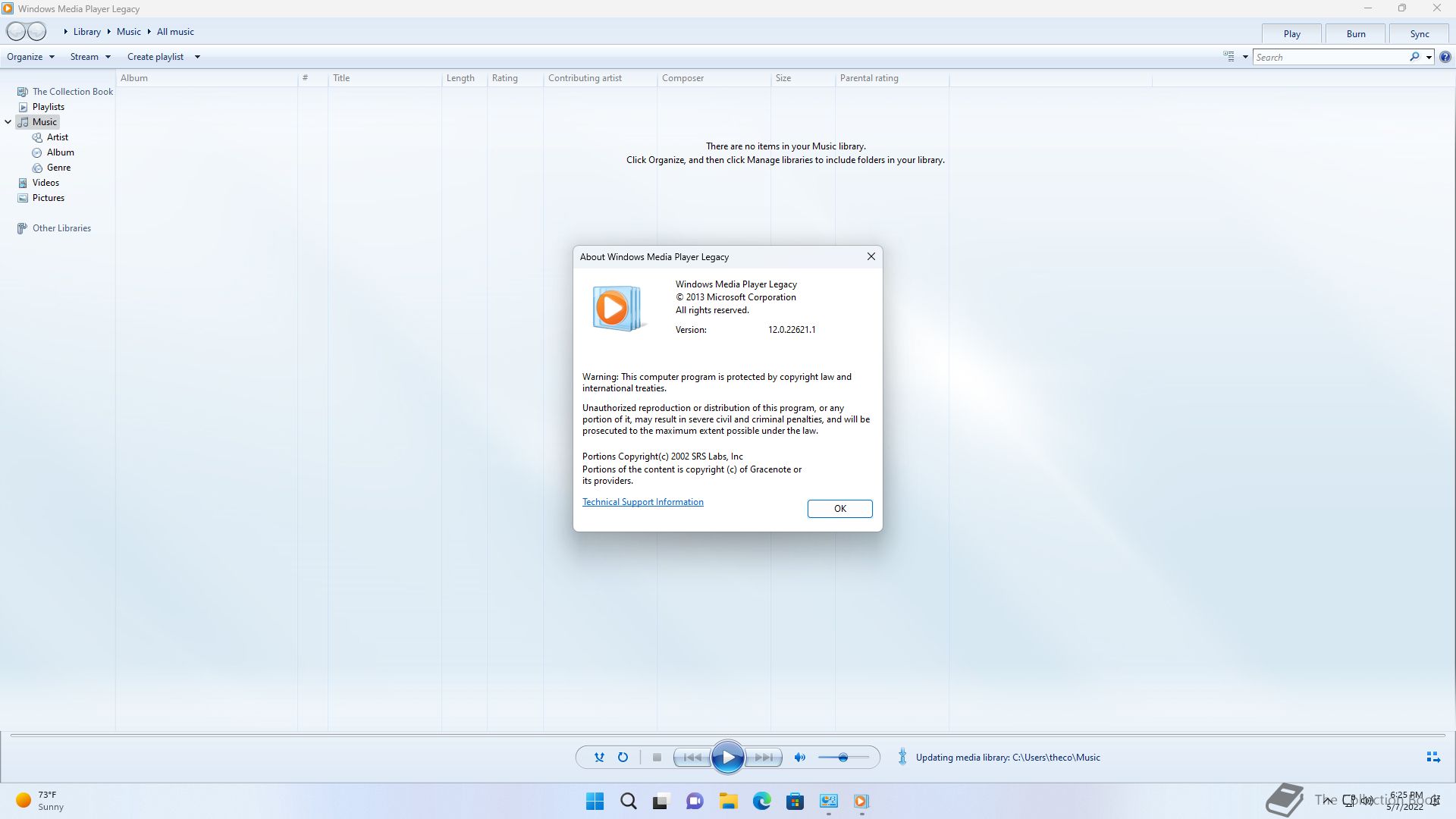Select Genre under Music

pyautogui.click(x=52, y=168)
